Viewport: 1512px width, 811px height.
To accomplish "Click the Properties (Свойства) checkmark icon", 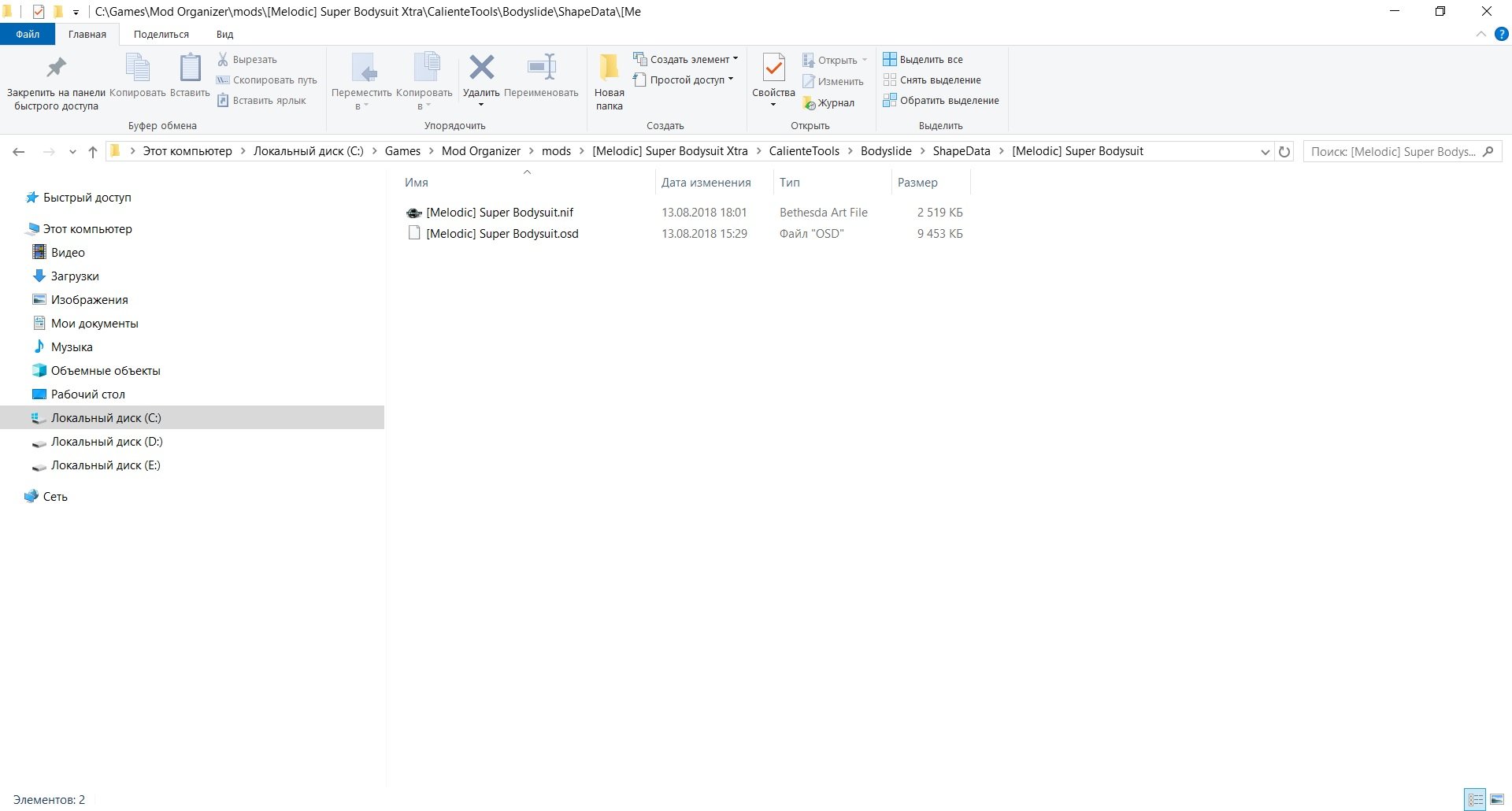I will coord(773,69).
